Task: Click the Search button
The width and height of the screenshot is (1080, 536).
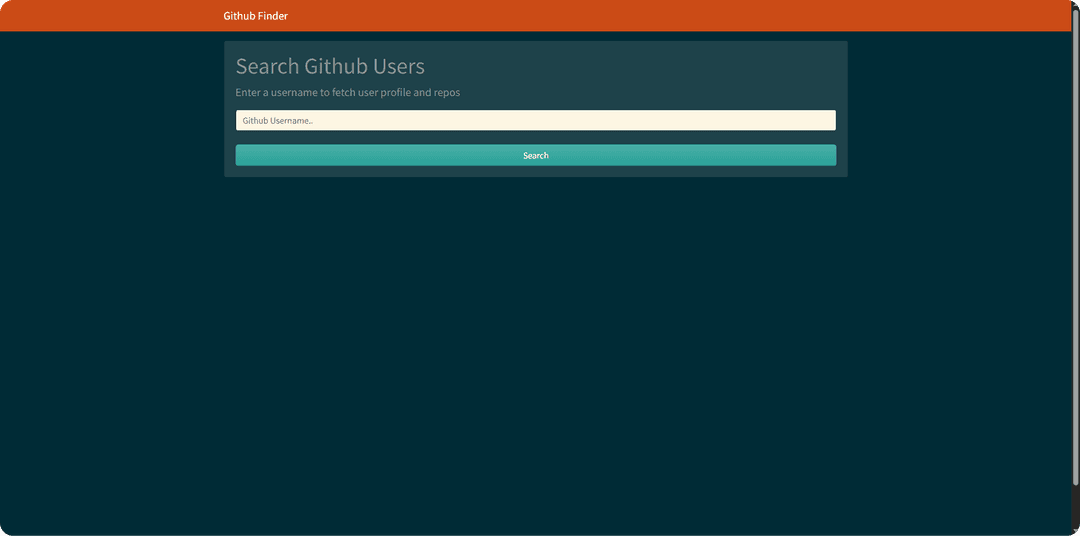Action: click(536, 155)
